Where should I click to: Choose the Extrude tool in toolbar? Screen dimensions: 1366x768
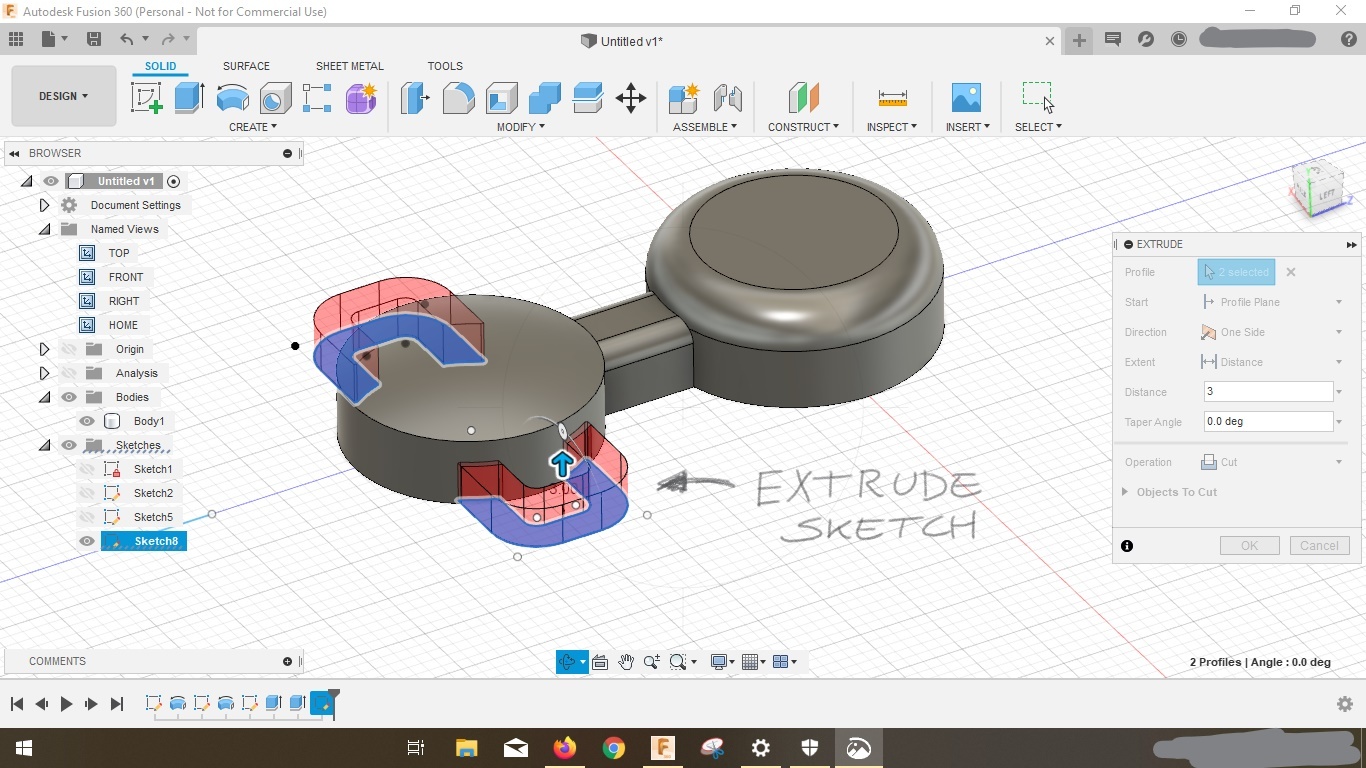point(189,98)
